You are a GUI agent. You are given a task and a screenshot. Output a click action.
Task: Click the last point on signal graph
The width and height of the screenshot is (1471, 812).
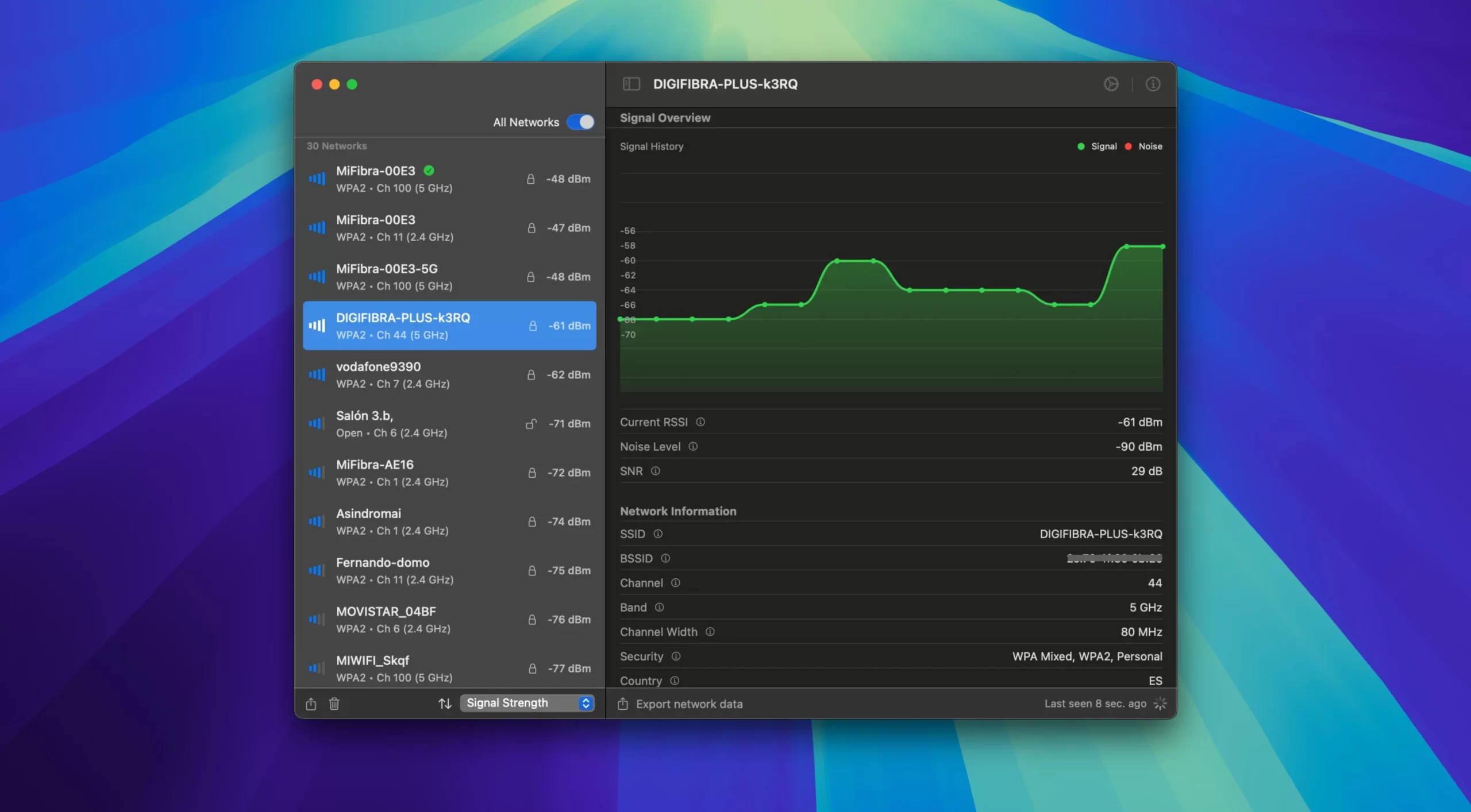1162,246
